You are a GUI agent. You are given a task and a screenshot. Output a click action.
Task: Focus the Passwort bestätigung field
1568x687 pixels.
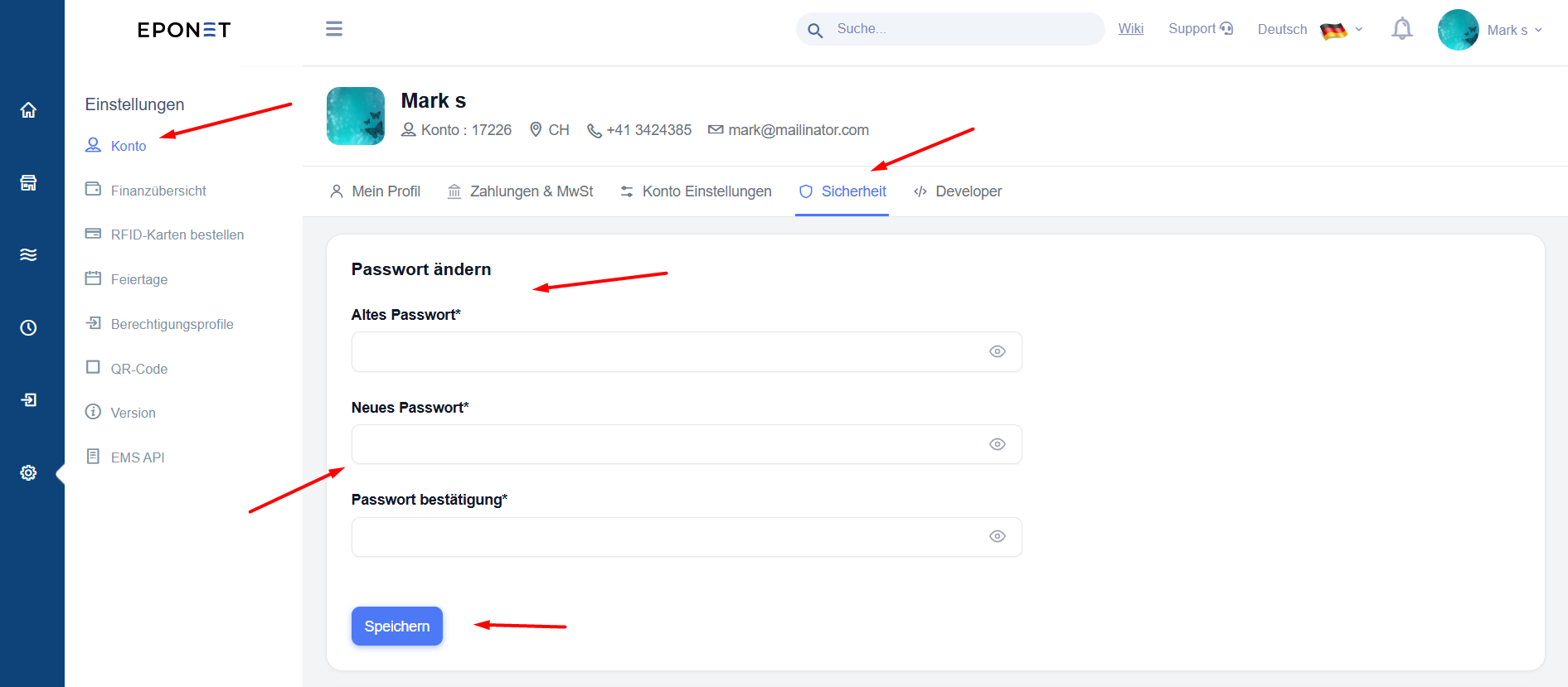[687, 537]
